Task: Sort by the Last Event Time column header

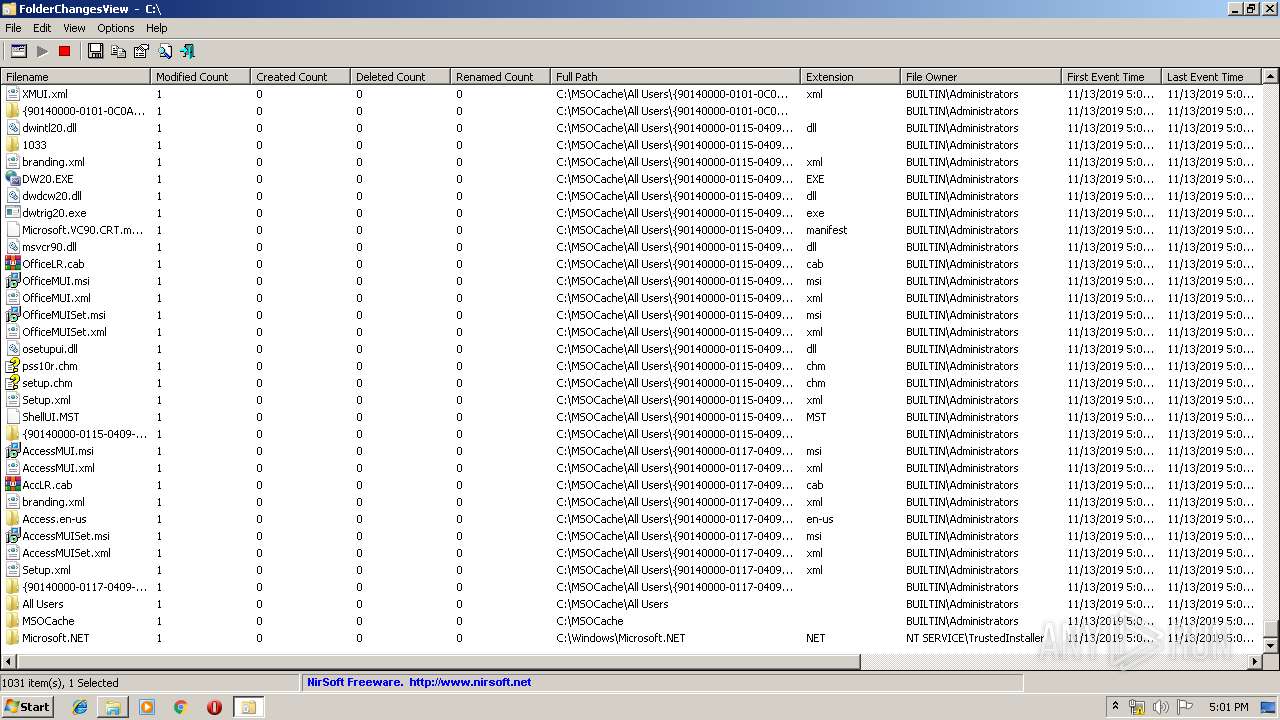Action: pos(1211,77)
